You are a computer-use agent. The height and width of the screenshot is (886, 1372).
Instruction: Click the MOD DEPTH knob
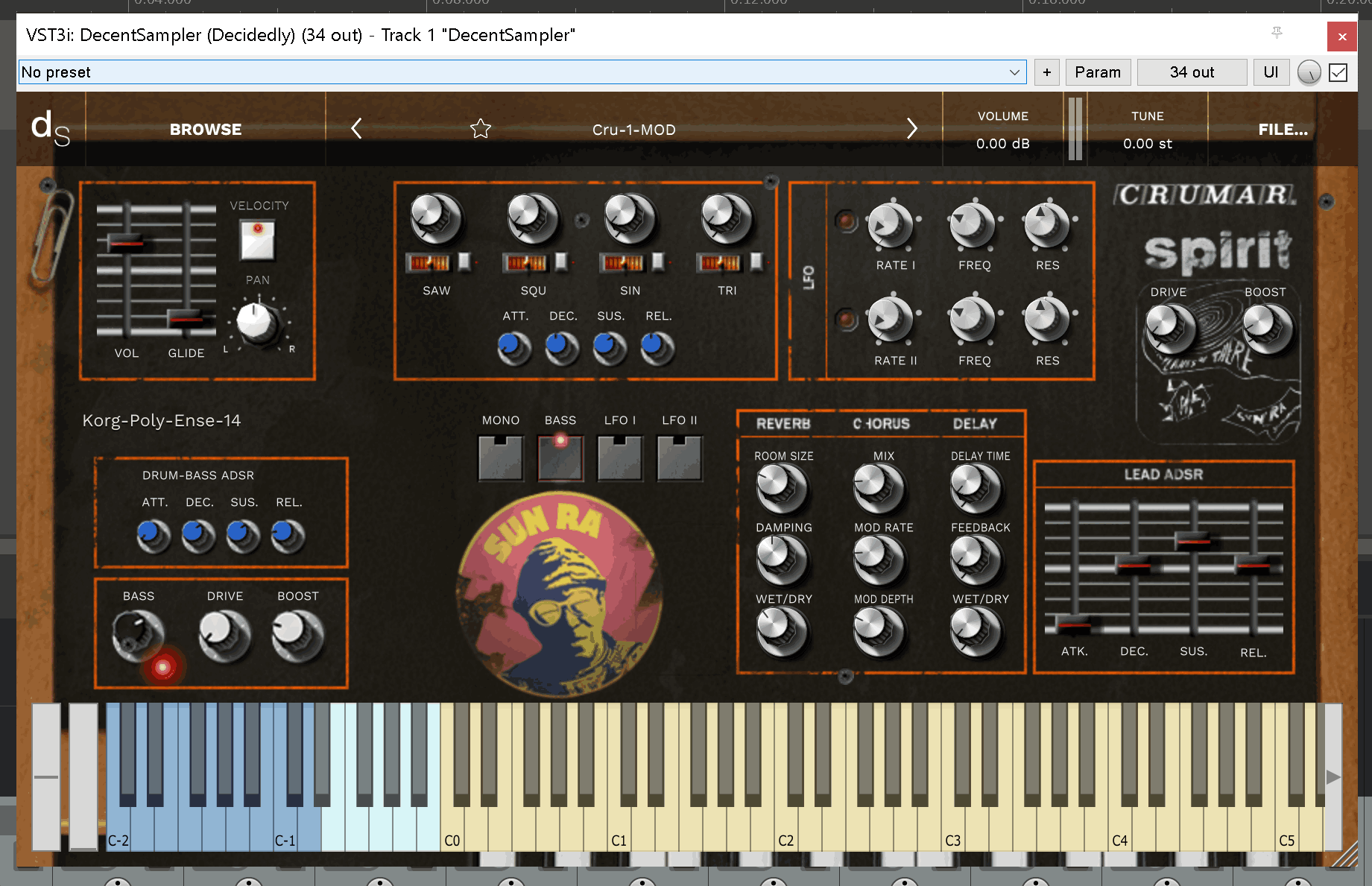click(879, 631)
